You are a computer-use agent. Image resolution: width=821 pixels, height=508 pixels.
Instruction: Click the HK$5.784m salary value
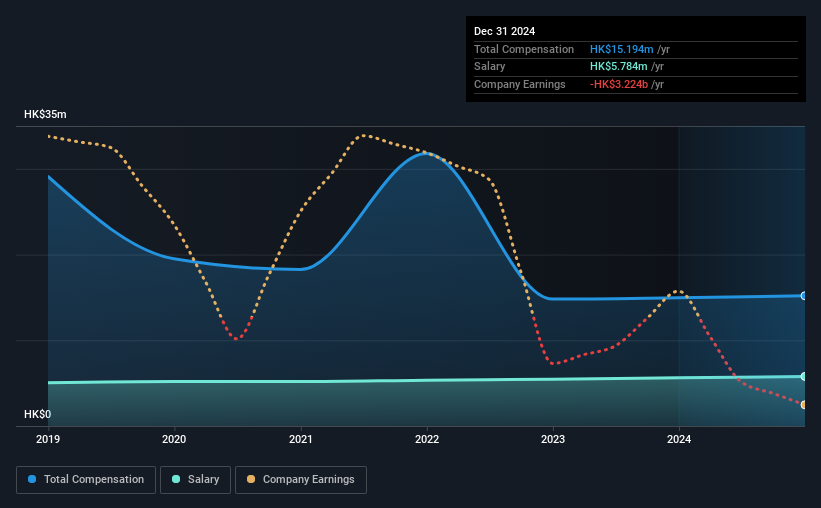pos(618,67)
